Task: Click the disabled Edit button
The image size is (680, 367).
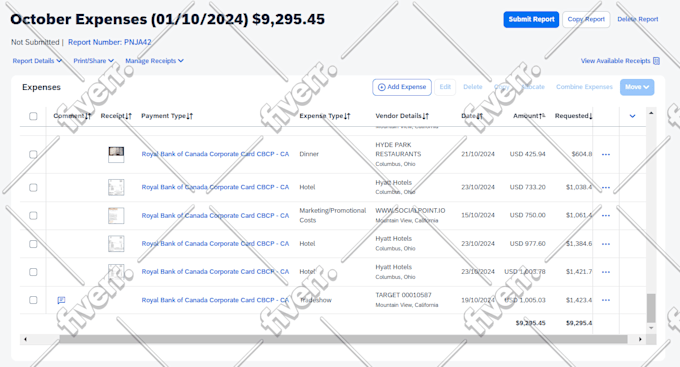Action: click(445, 87)
